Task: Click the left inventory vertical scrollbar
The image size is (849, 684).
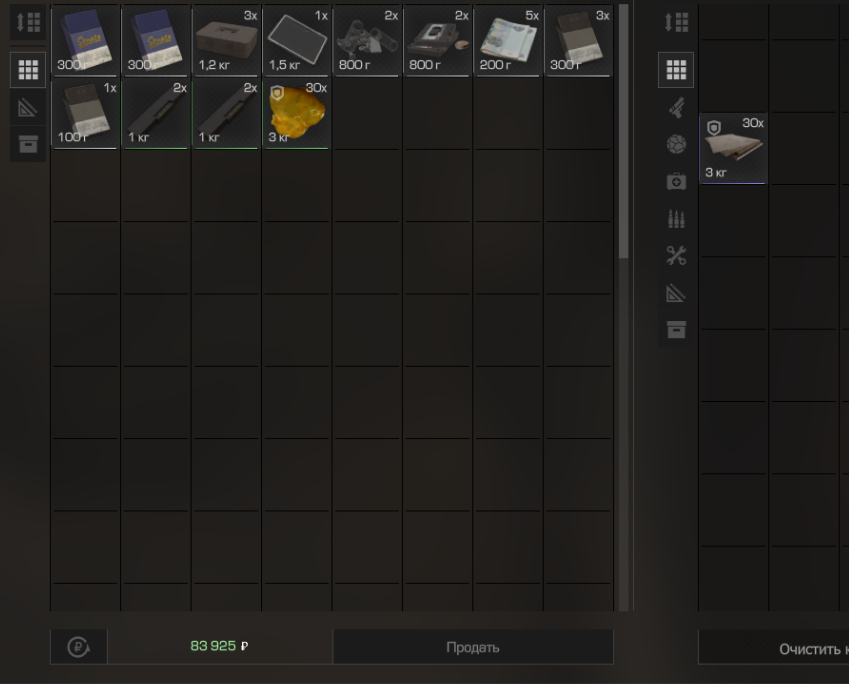Action: coord(624,130)
